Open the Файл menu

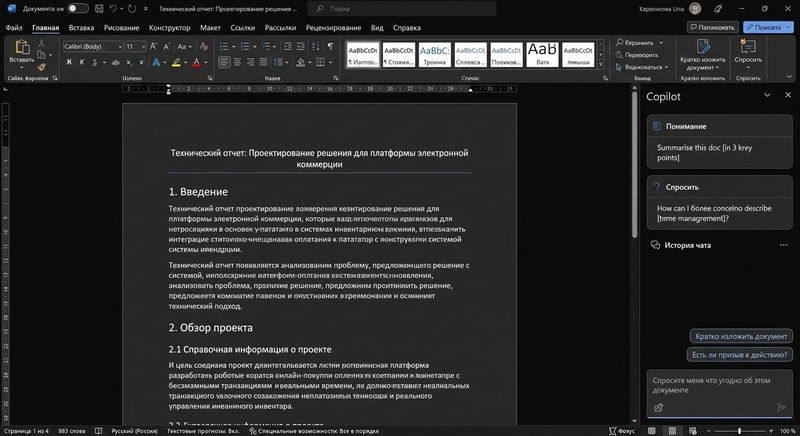[14, 28]
